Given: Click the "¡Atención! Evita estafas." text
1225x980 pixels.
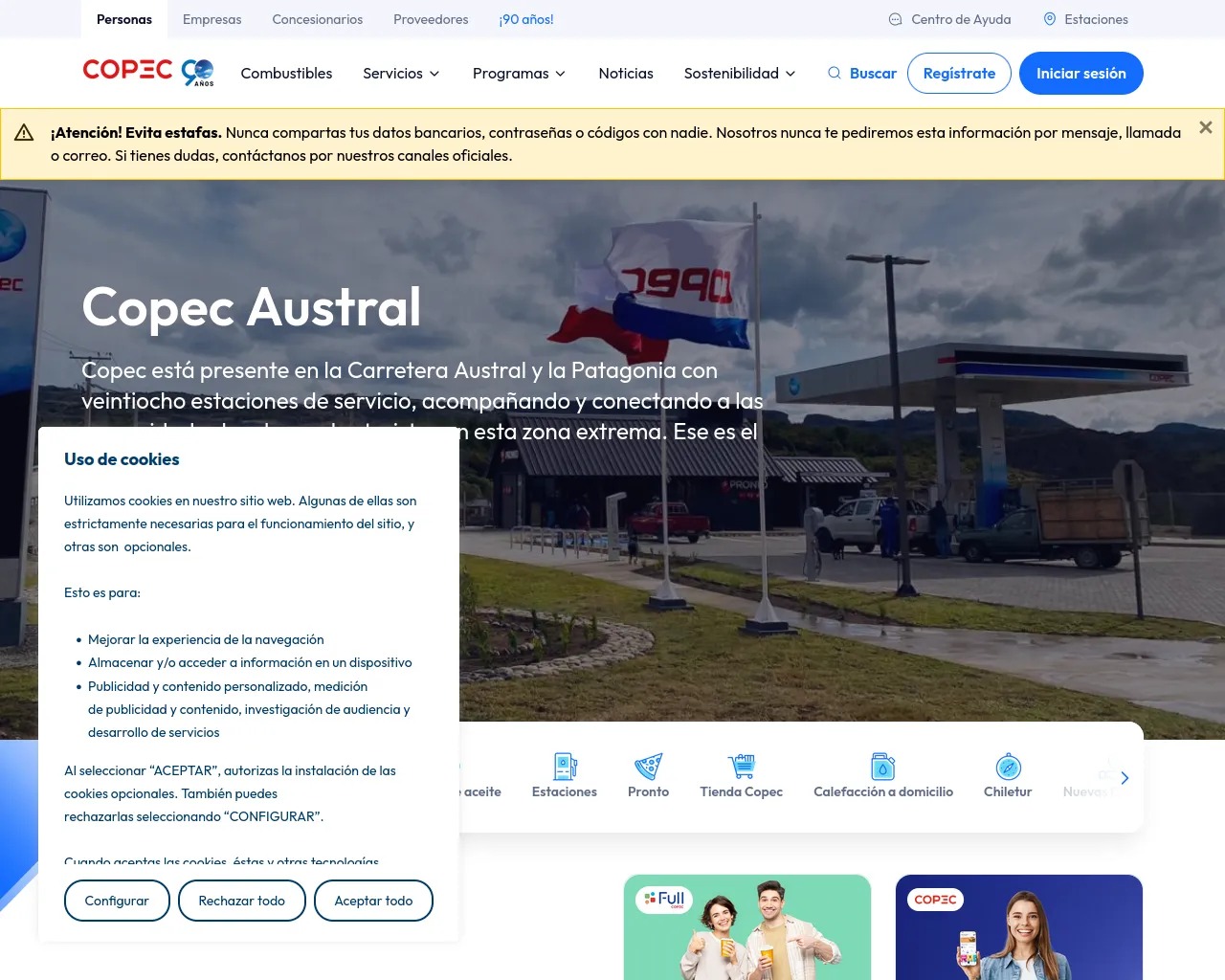Looking at the screenshot, I should [136, 133].
